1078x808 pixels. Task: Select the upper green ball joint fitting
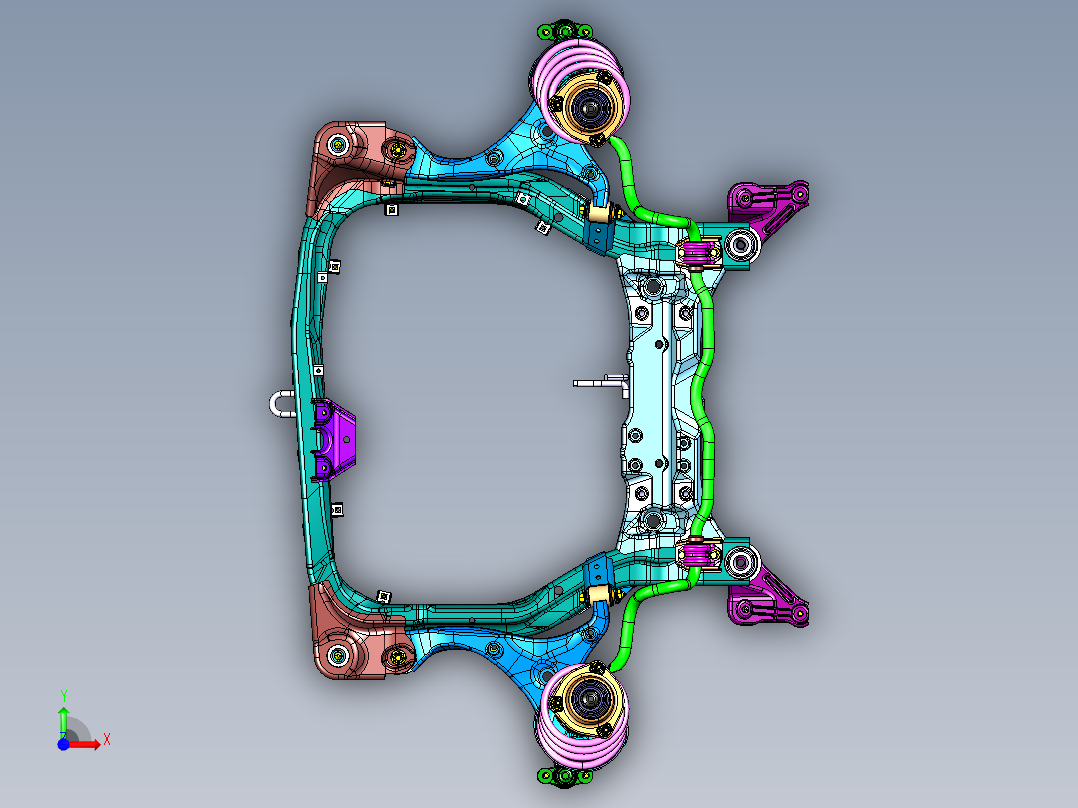564,31
